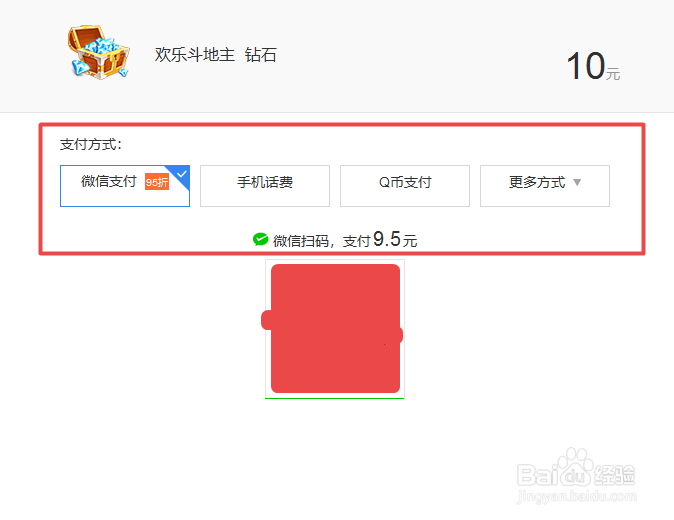Select 微信支付 payment method

coord(125,186)
